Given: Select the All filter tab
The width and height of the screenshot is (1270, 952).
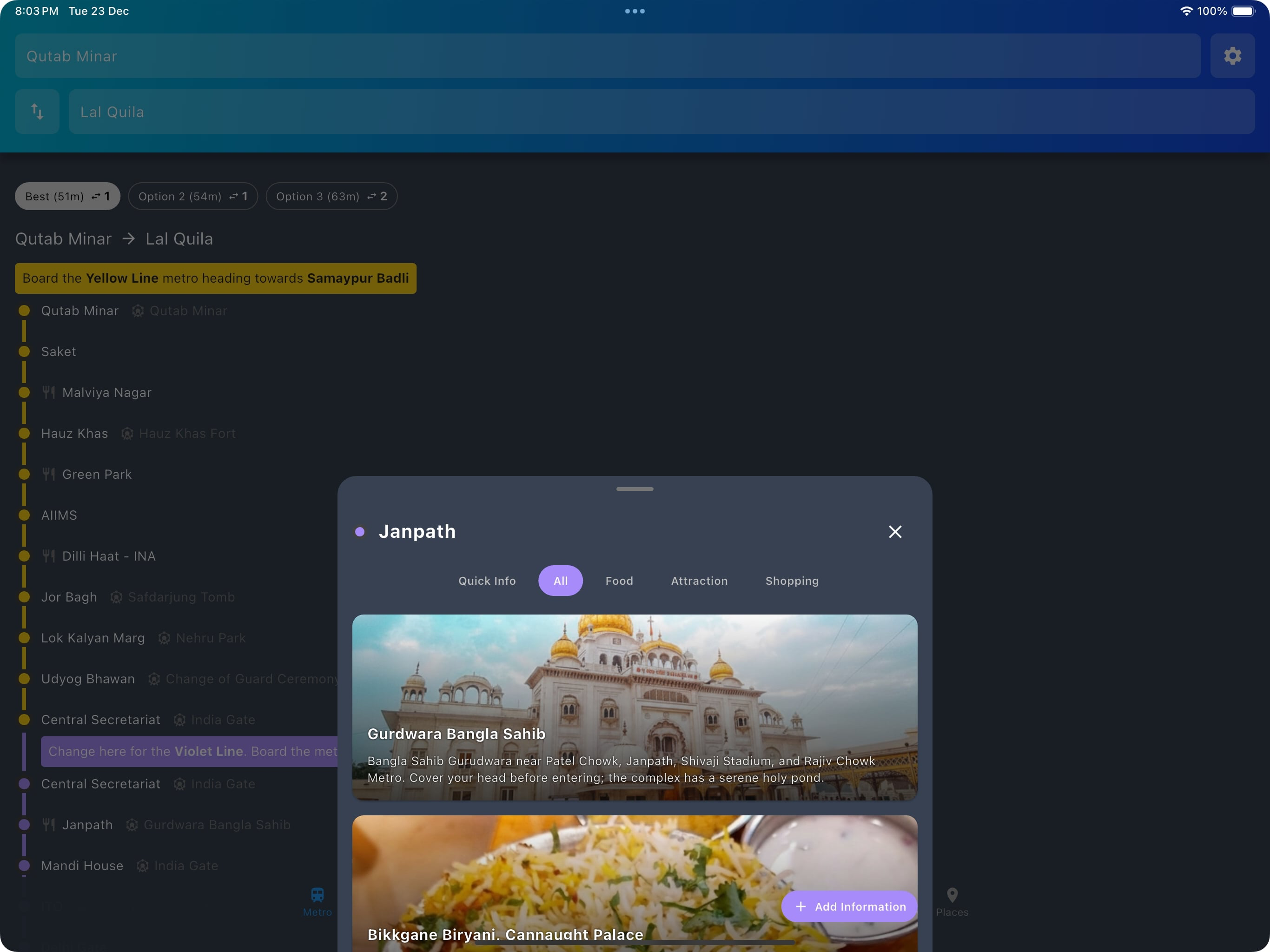Looking at the screenshot, I should (560, 581).
